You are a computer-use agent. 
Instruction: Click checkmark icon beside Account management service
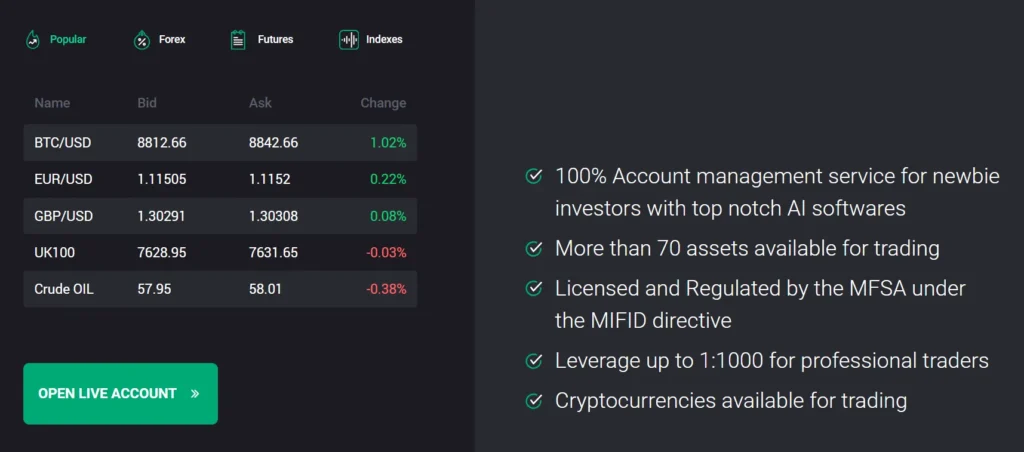tap(534, 177)
